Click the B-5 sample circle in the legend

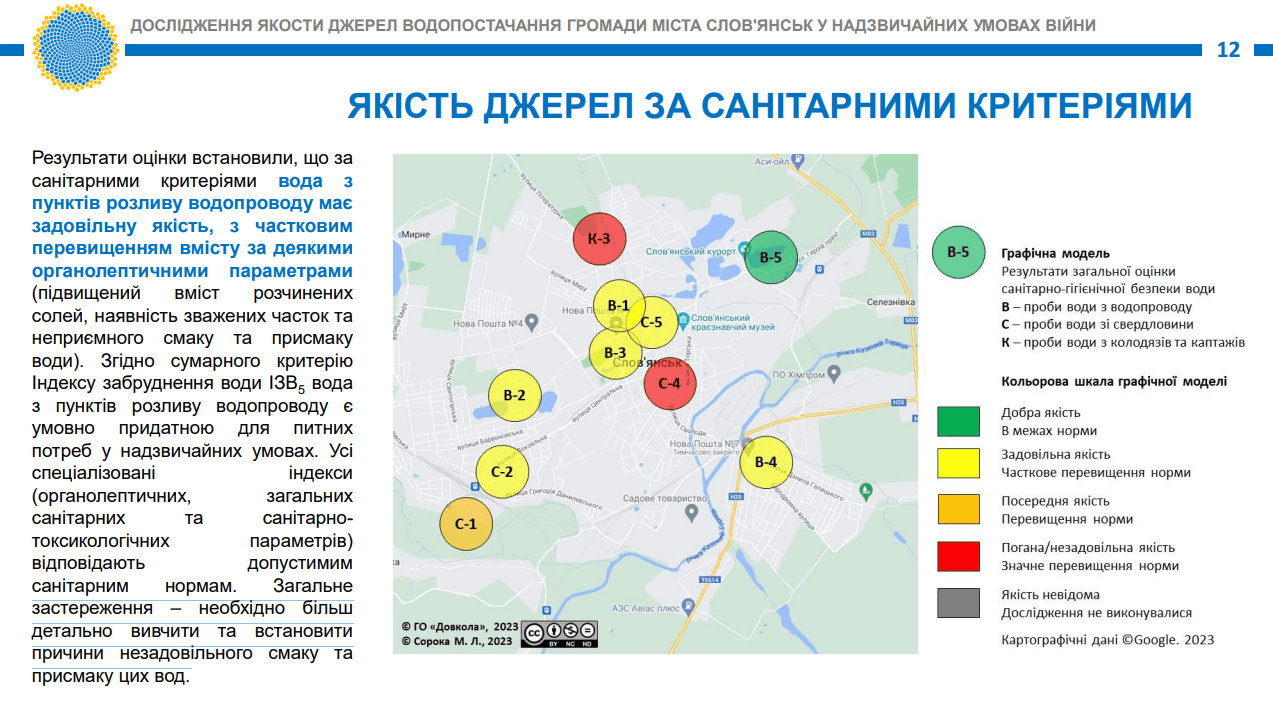(958, 252)
